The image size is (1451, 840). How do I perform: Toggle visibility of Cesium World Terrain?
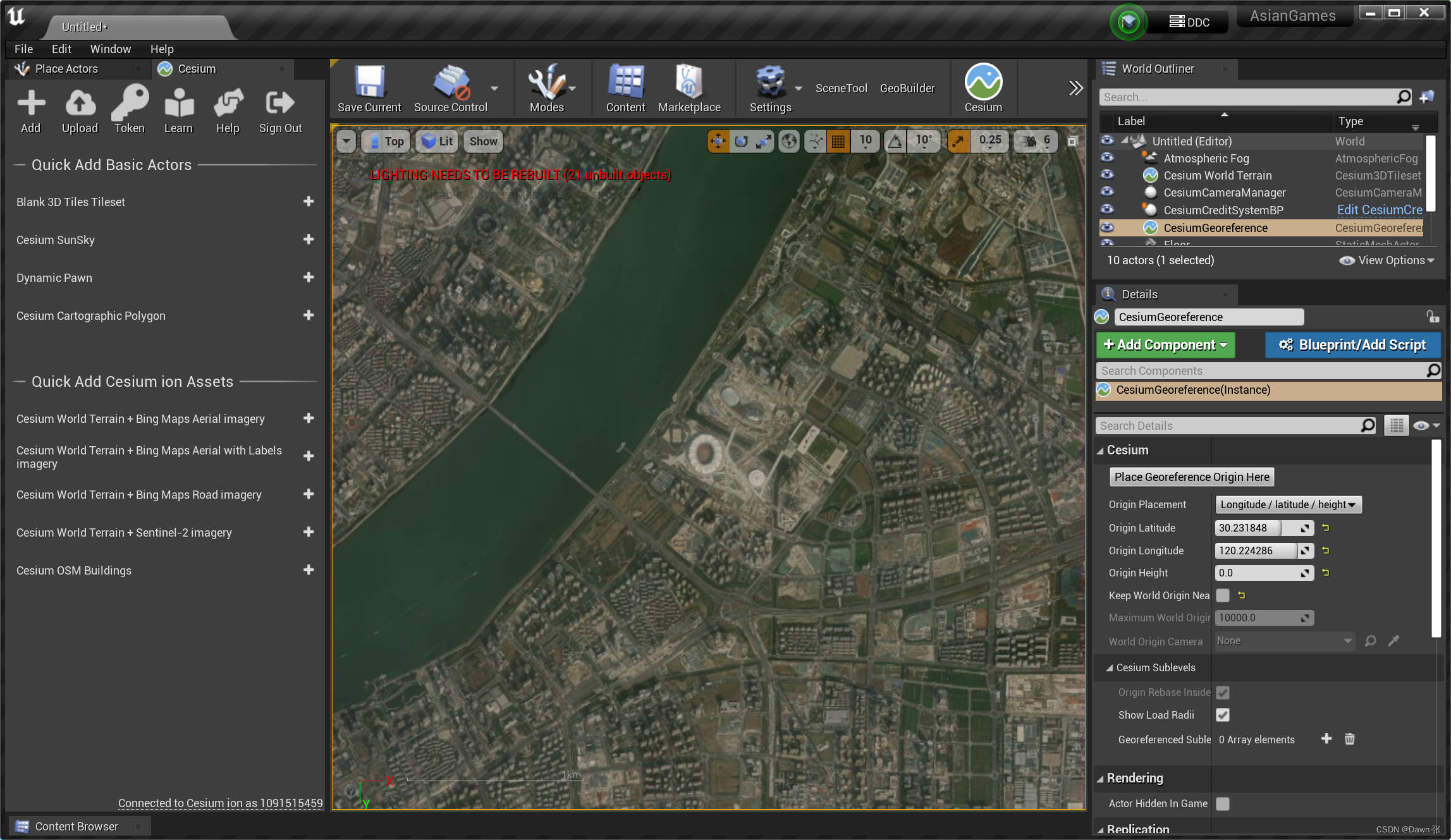(x=1107, y=175)
